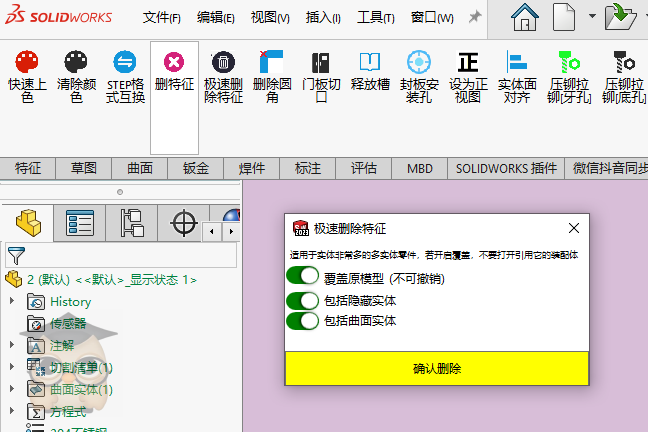Click the SOLIDWORKS logo
This screenshot has width=648, height=432.
click(58, 15)
